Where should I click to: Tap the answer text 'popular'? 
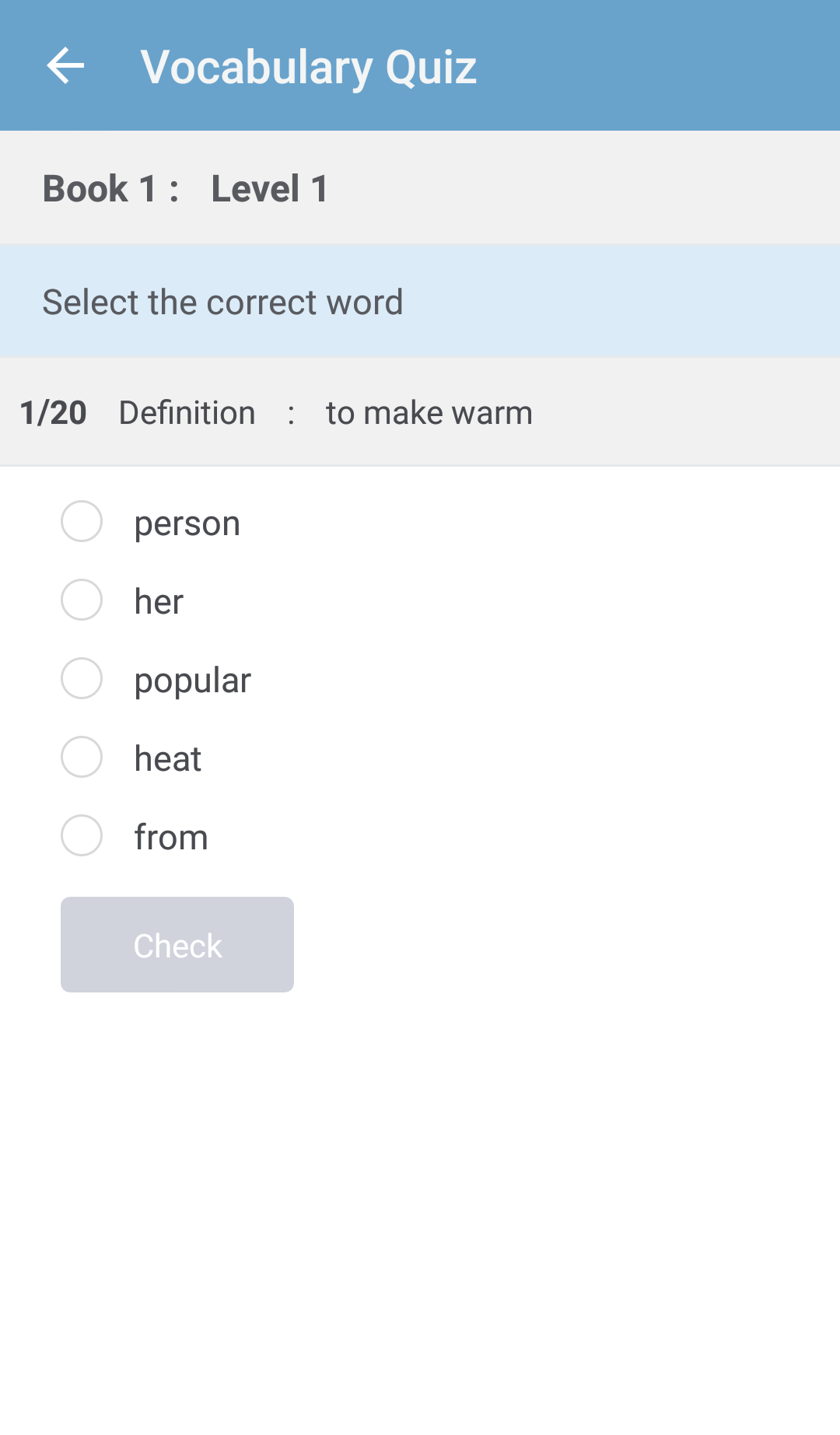[192, 681]
